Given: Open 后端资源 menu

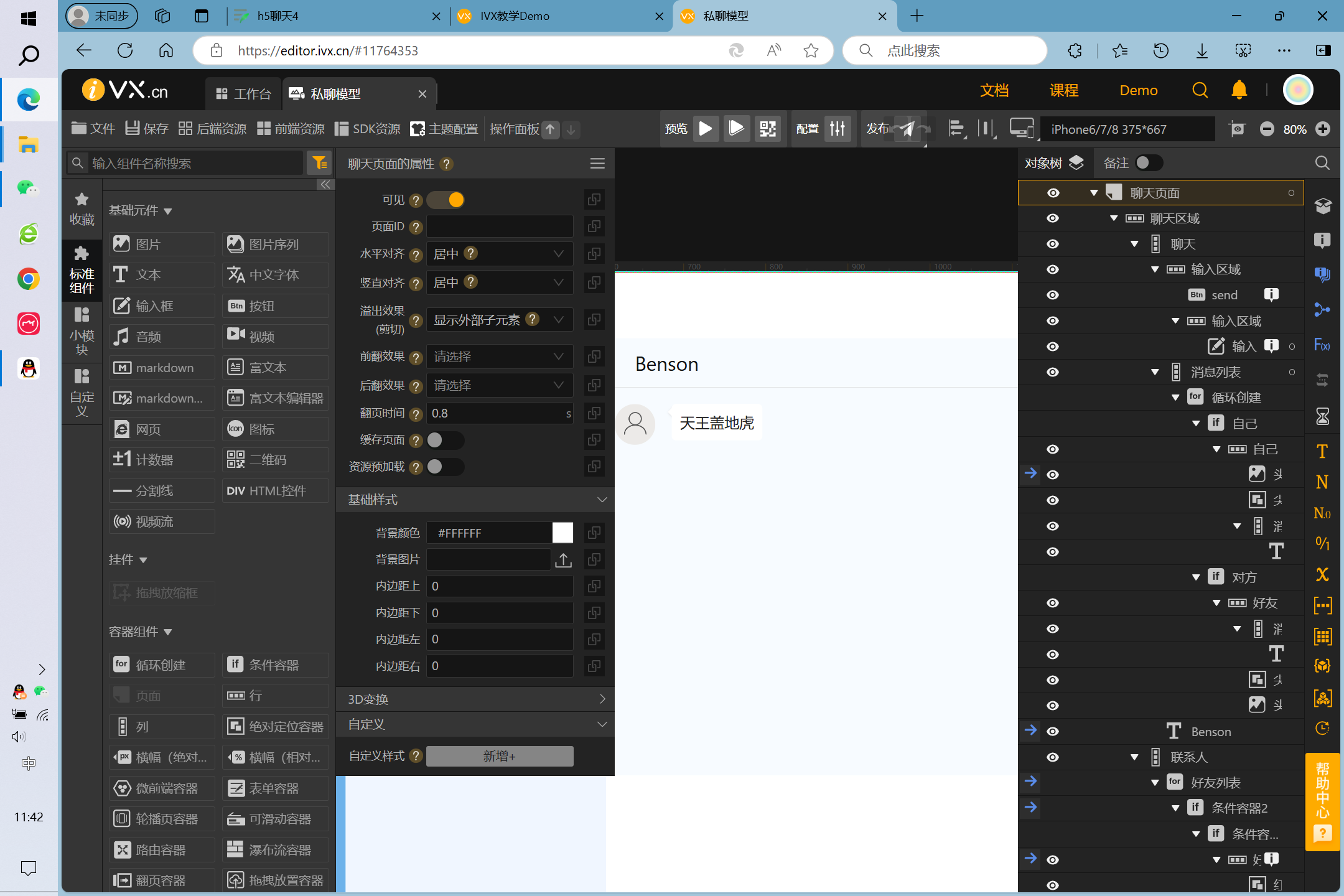Looking at the screenshot, I should click(213, 129).
